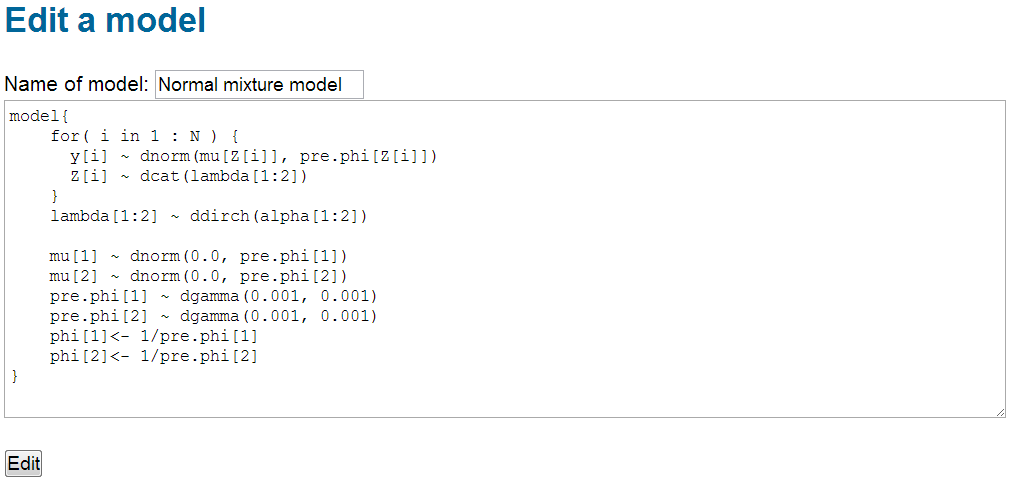This screenshot has width=1013, height=482.
Task: Click the phi[1]<- 1/pre.phi[1] line
Action: pyautogui.click(x=154, y=336)
